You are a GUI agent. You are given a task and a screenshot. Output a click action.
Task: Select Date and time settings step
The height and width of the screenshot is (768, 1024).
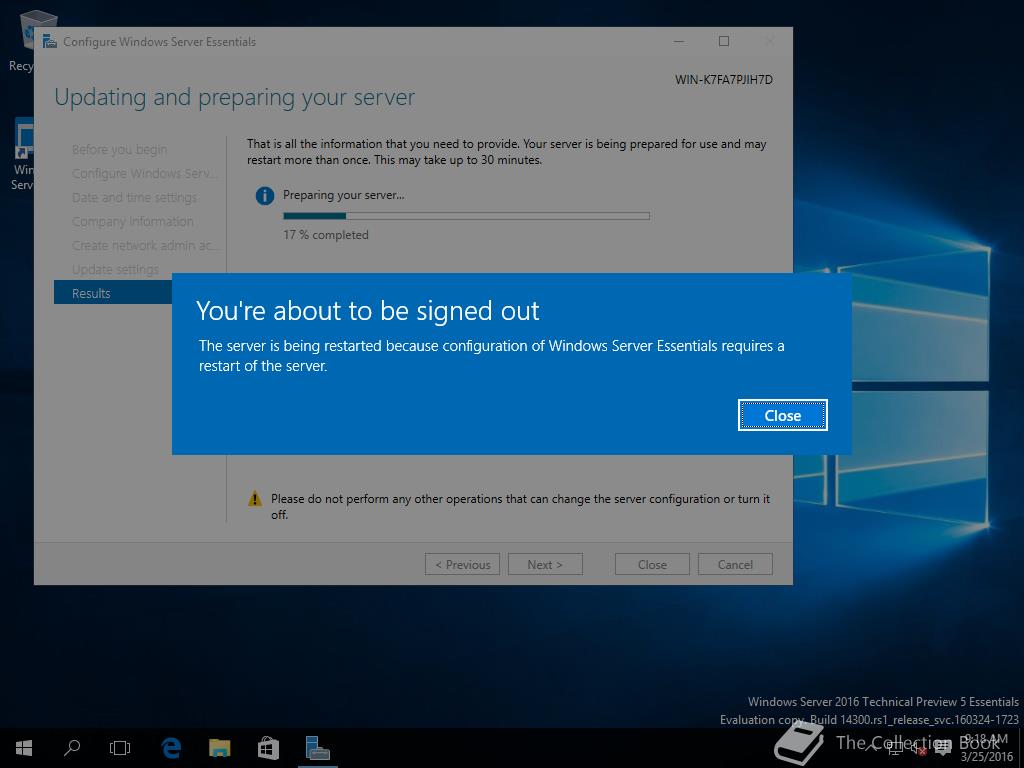pyautogui.click(x=135, y=197)
